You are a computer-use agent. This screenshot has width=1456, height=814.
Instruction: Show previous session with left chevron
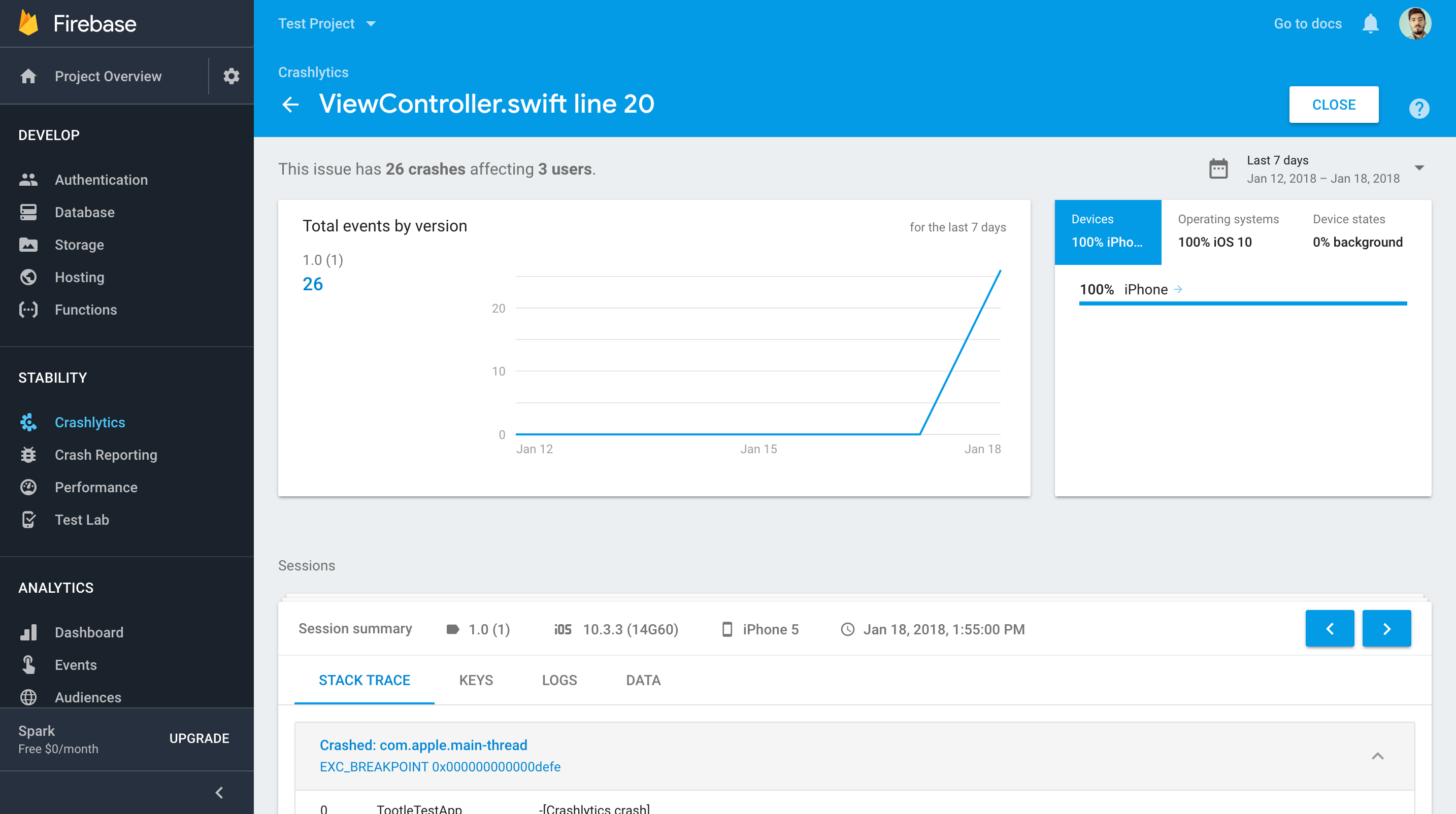tap(1330, 628)
